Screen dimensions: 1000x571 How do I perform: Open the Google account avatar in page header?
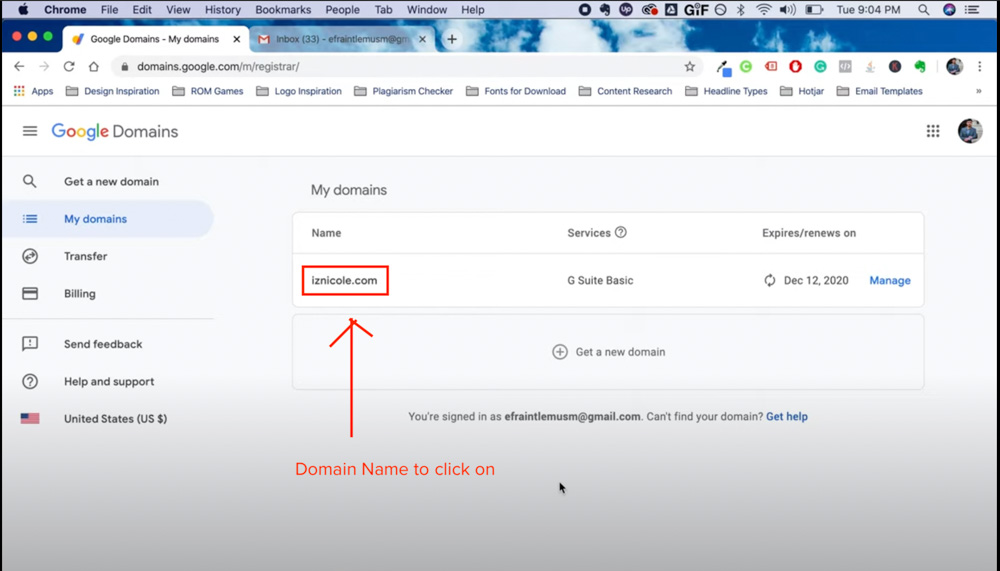[969, 131]
